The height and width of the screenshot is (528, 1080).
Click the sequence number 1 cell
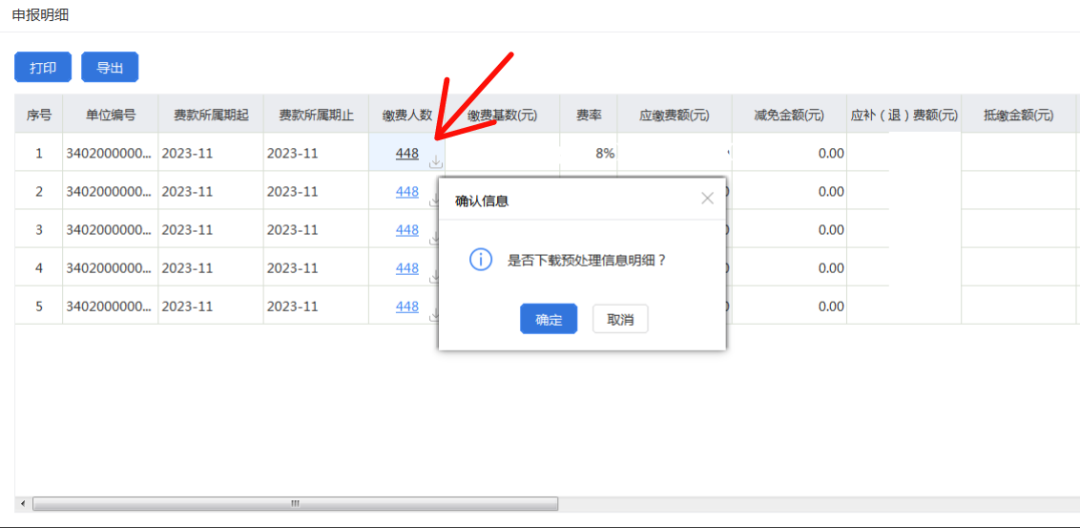pos(39,153)
